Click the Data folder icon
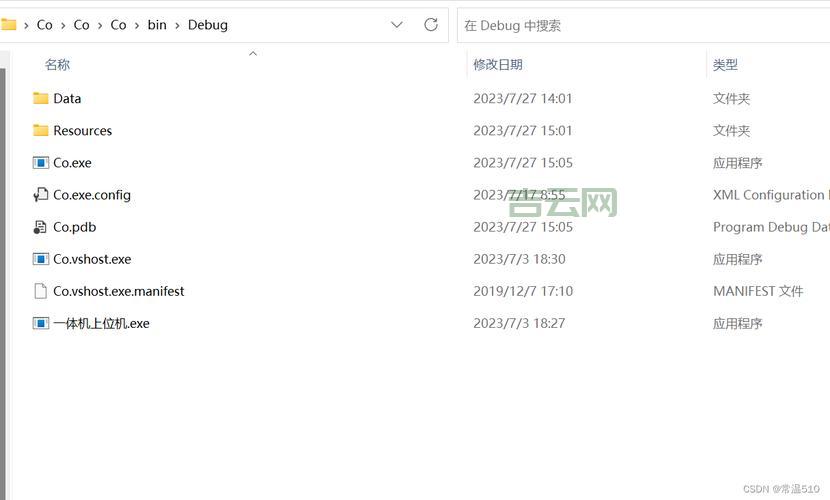This screenshot has width=830, height=500. point(41,98)
